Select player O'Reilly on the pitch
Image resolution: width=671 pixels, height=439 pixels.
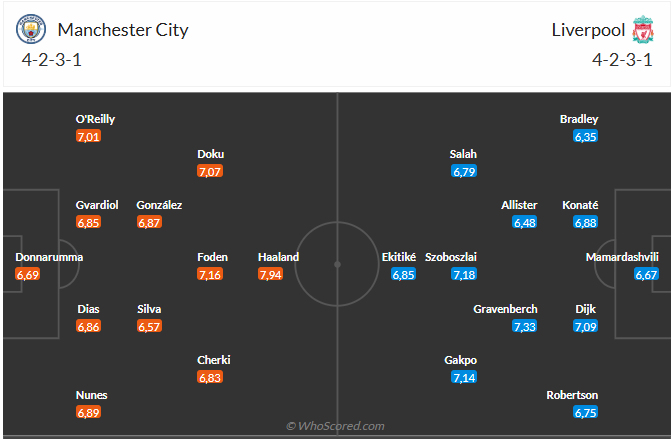pyautogui.click(x=95, y=119)
